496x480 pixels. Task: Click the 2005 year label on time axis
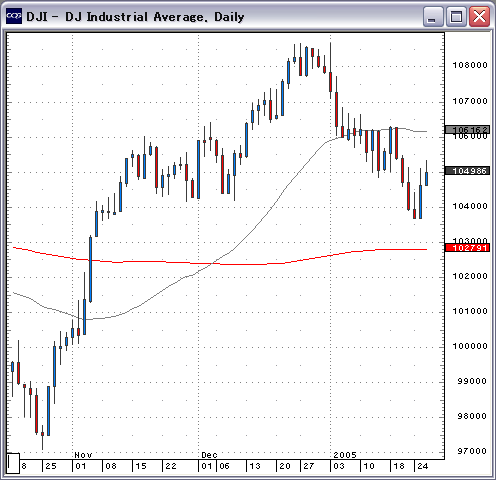[x=345, y=455]
